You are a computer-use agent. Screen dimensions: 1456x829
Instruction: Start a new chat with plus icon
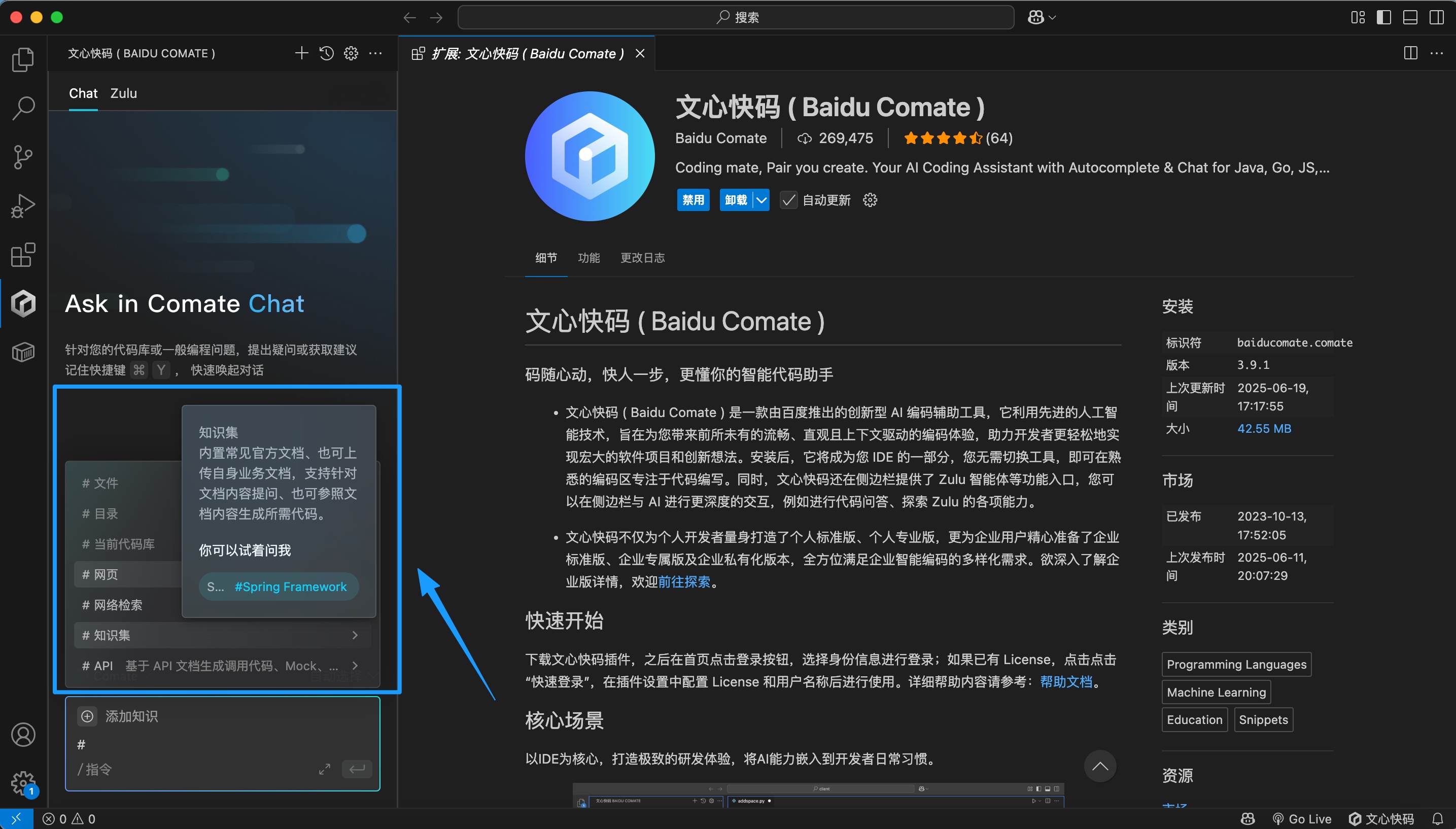tap(302, 53)
